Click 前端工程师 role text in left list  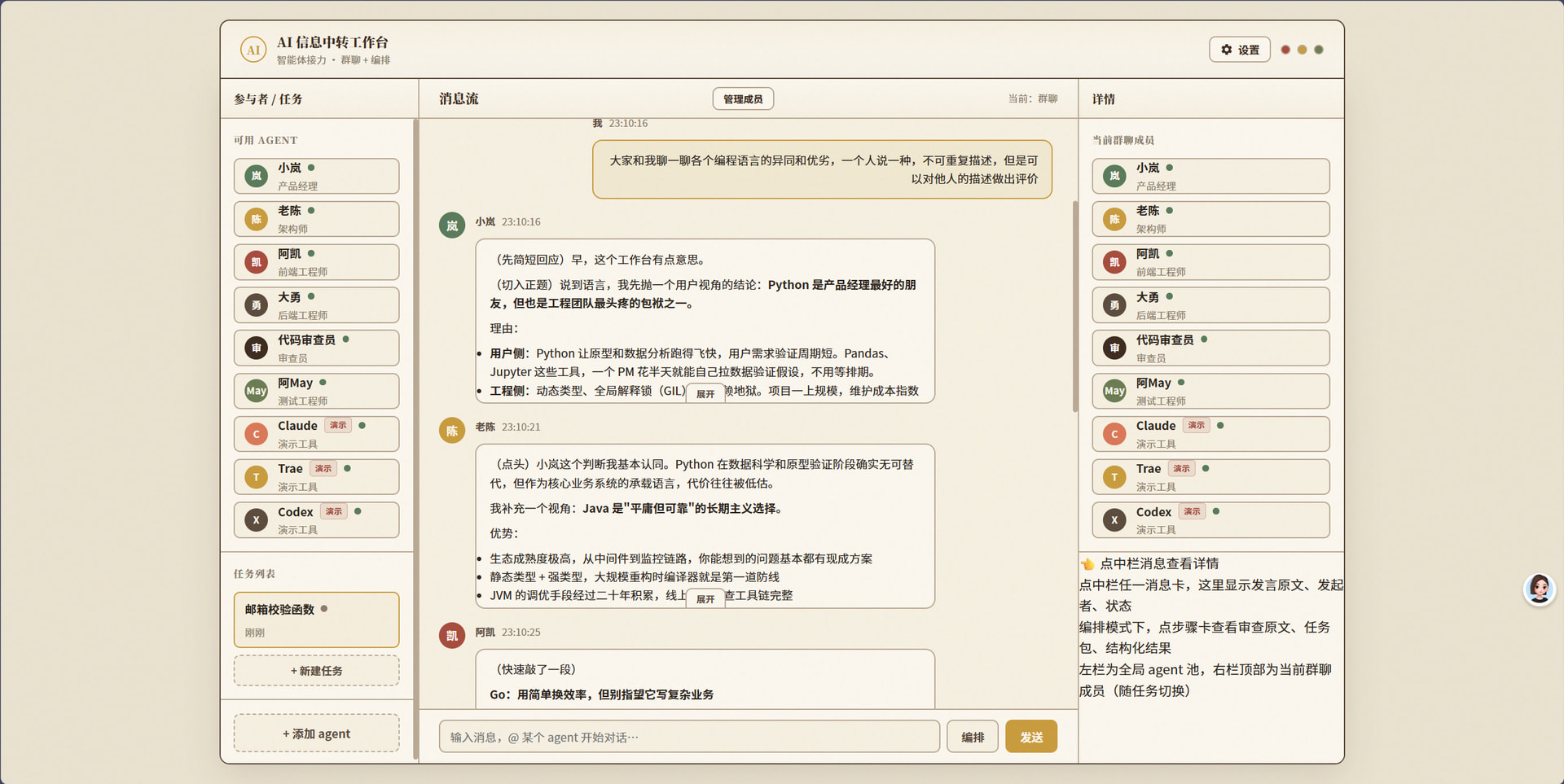tap(303, 272)
